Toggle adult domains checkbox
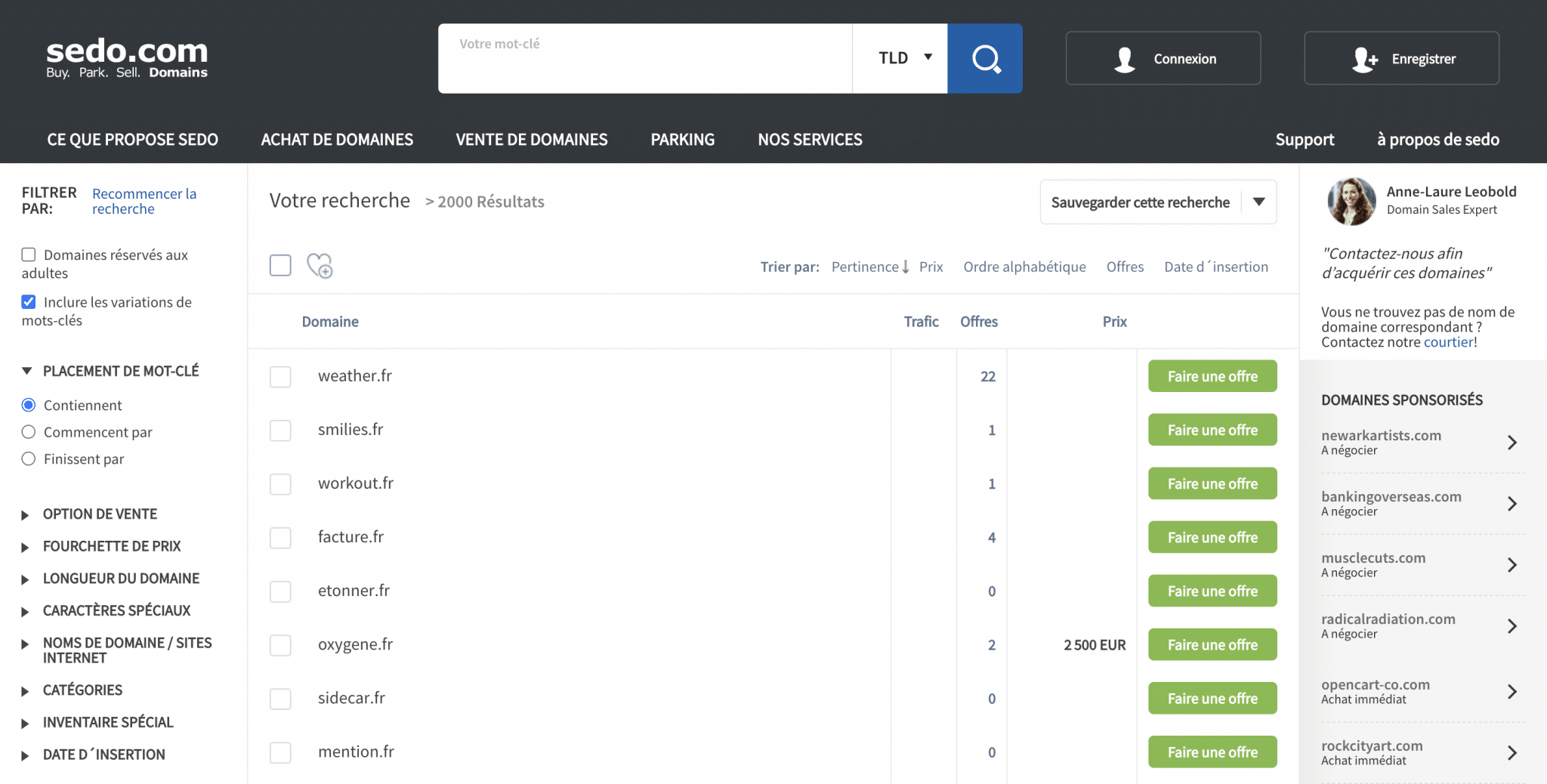Screen dimensions: 1547x784 point(29,255)
